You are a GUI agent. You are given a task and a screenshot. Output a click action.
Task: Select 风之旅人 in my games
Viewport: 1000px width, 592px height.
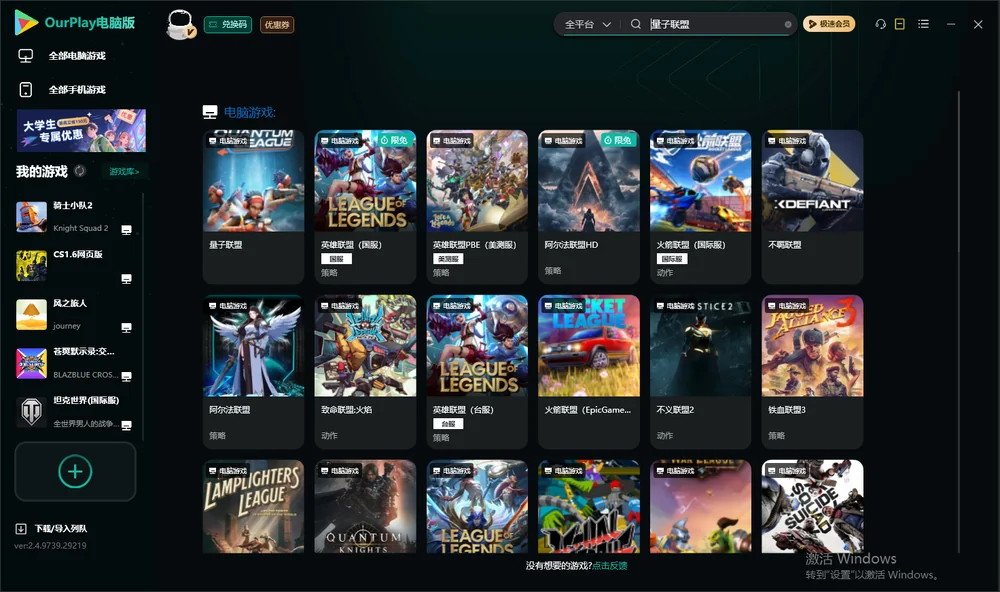click(73, 314)
